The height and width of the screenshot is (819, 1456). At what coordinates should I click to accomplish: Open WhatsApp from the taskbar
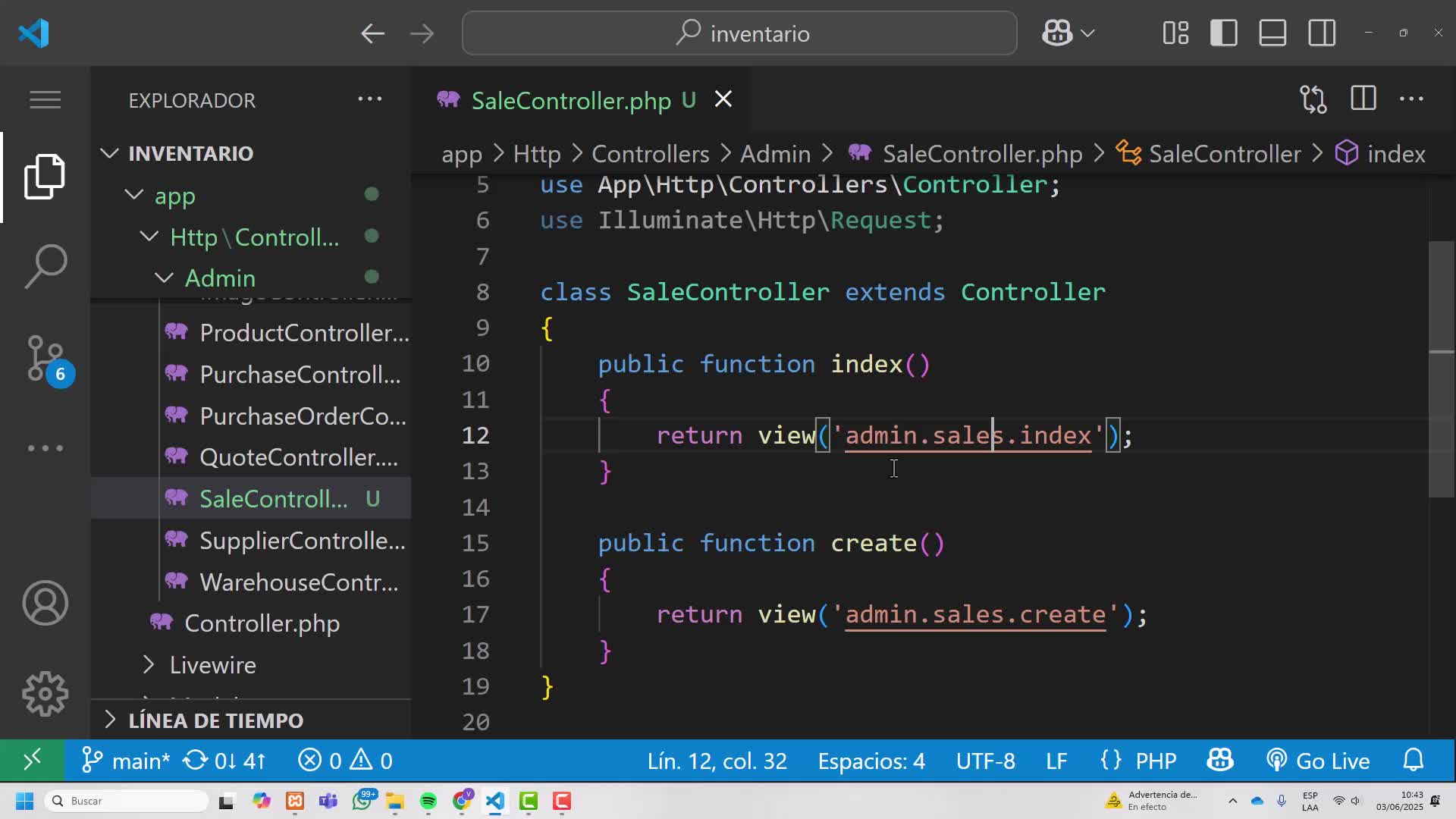[x=362, y=801]
